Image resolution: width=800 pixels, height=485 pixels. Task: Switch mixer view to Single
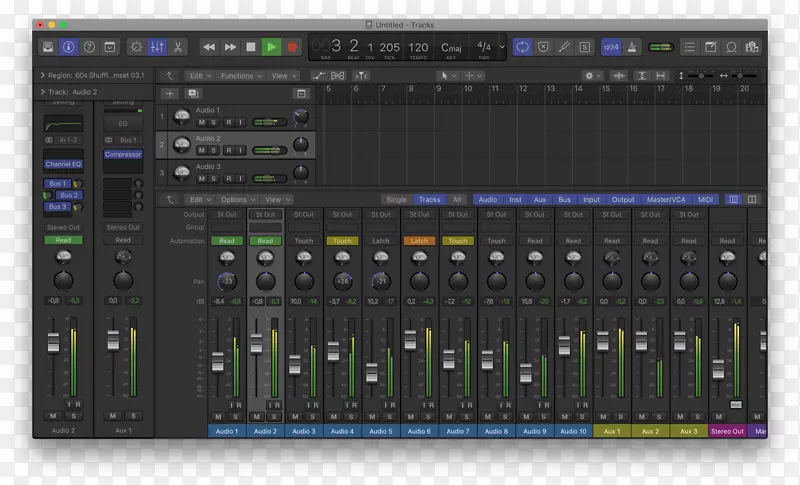point(397,199)
